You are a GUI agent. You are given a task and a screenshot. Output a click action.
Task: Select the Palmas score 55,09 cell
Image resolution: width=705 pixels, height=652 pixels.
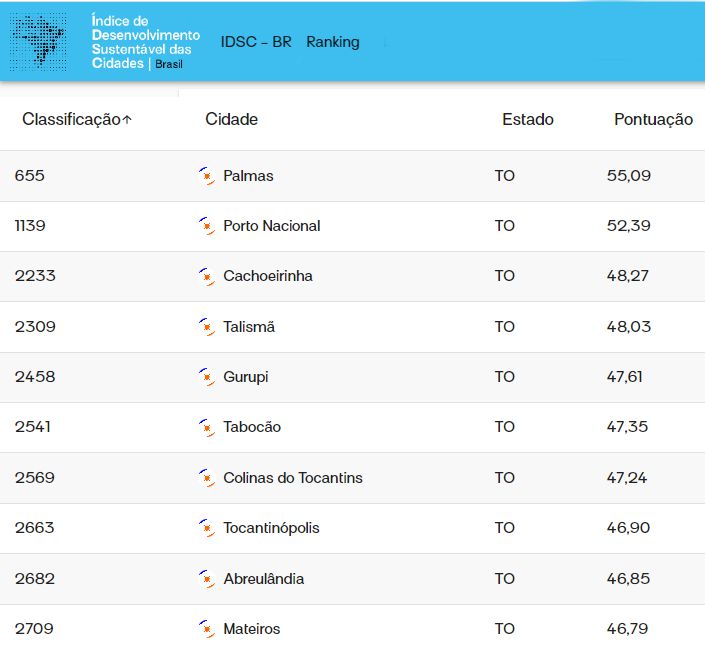pos(628,176)
